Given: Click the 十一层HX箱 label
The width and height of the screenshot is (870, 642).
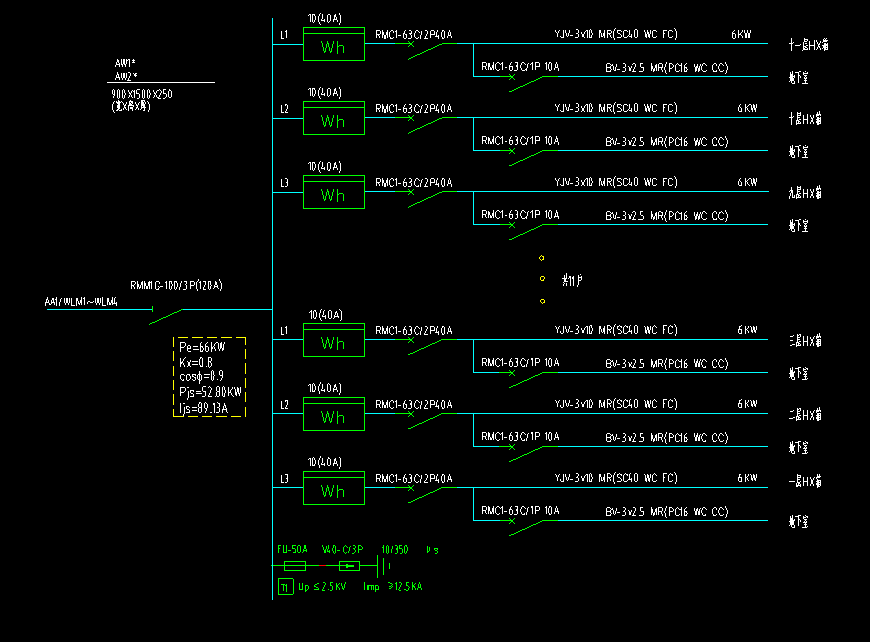Looking at the screenshot, I should pos(808,45).
